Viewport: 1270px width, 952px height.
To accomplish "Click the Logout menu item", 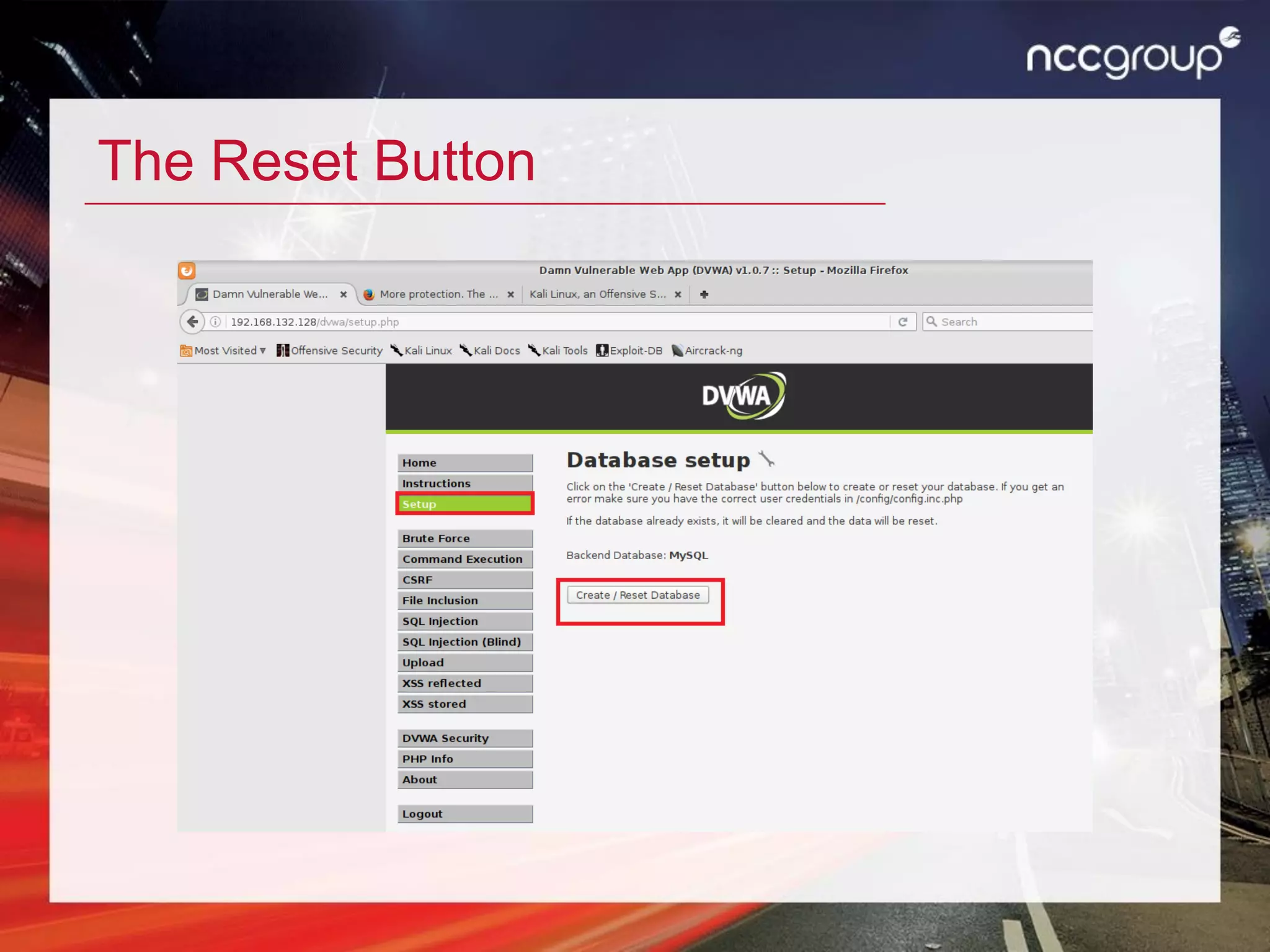I will (465, 814).
